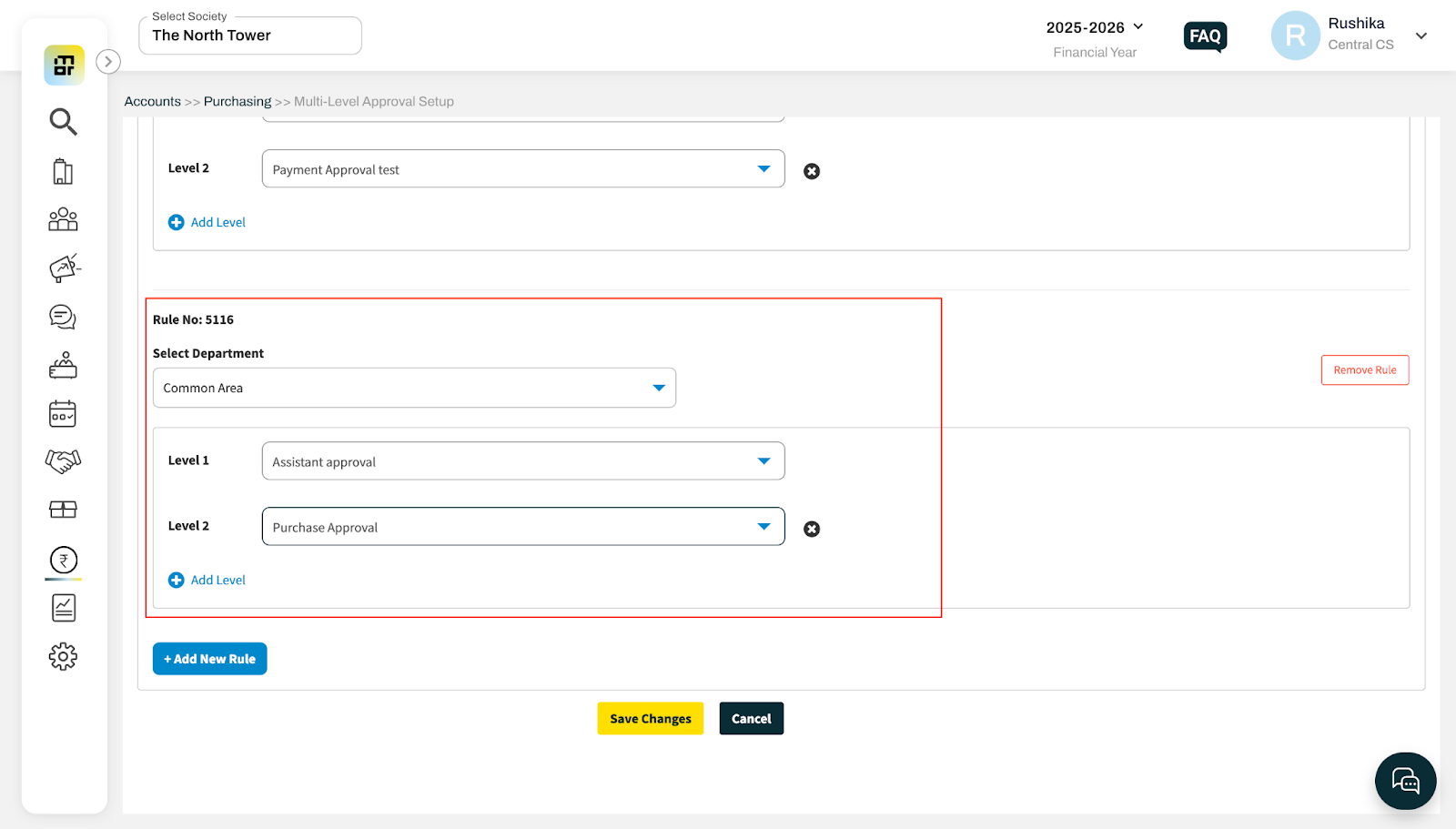Click the search magnifier icon in sidebar
Image resolution: width=1456 pixels, height=829 pixels.
63,121
